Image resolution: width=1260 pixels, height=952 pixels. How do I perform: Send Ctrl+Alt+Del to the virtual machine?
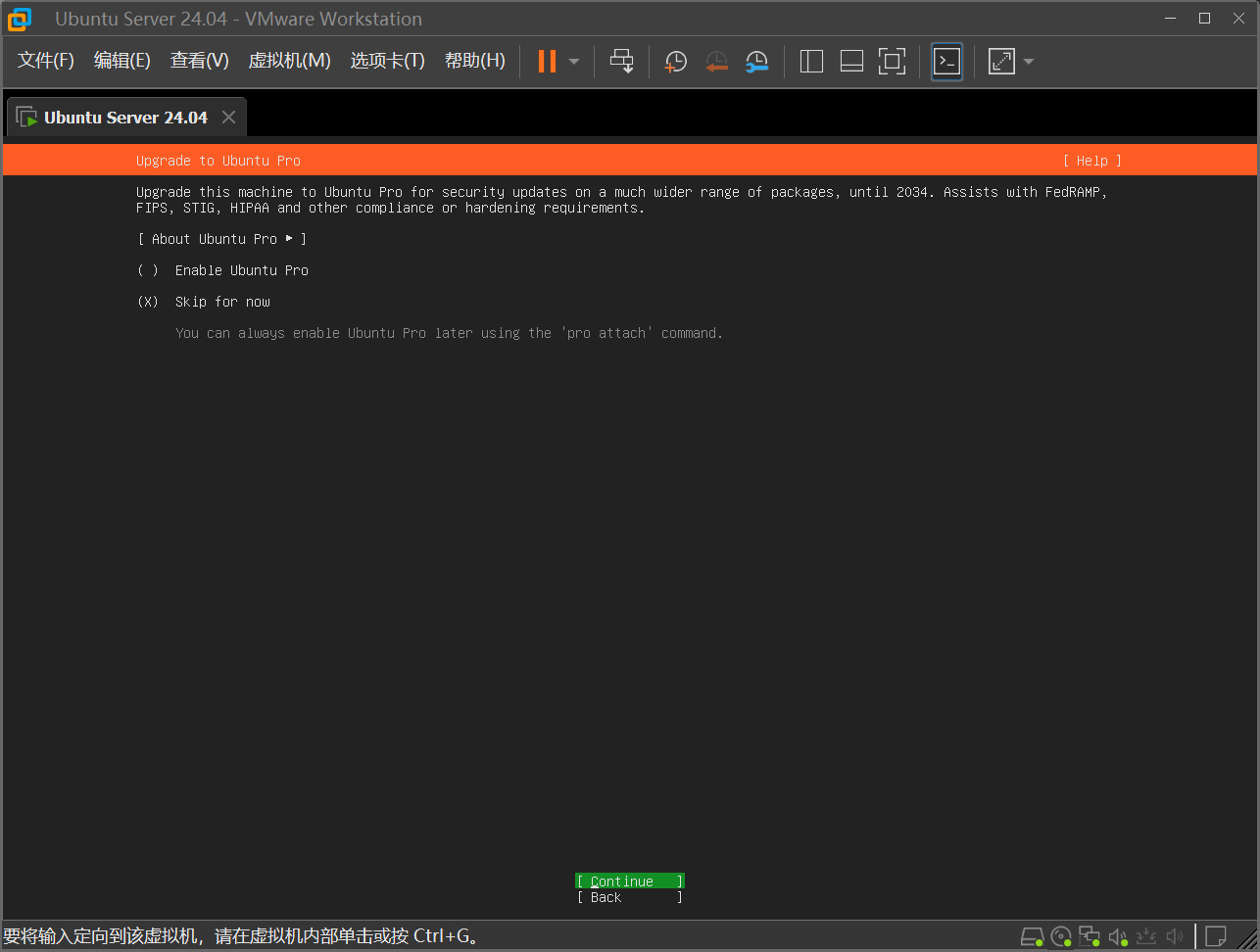pyautogui.click(x=622, y=61)
